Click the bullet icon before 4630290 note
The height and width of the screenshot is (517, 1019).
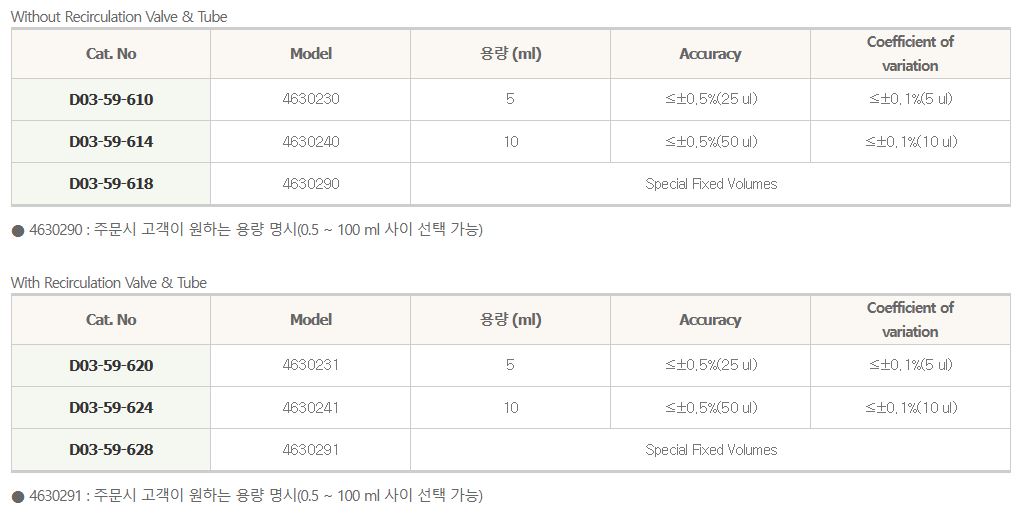coord(17,231)
